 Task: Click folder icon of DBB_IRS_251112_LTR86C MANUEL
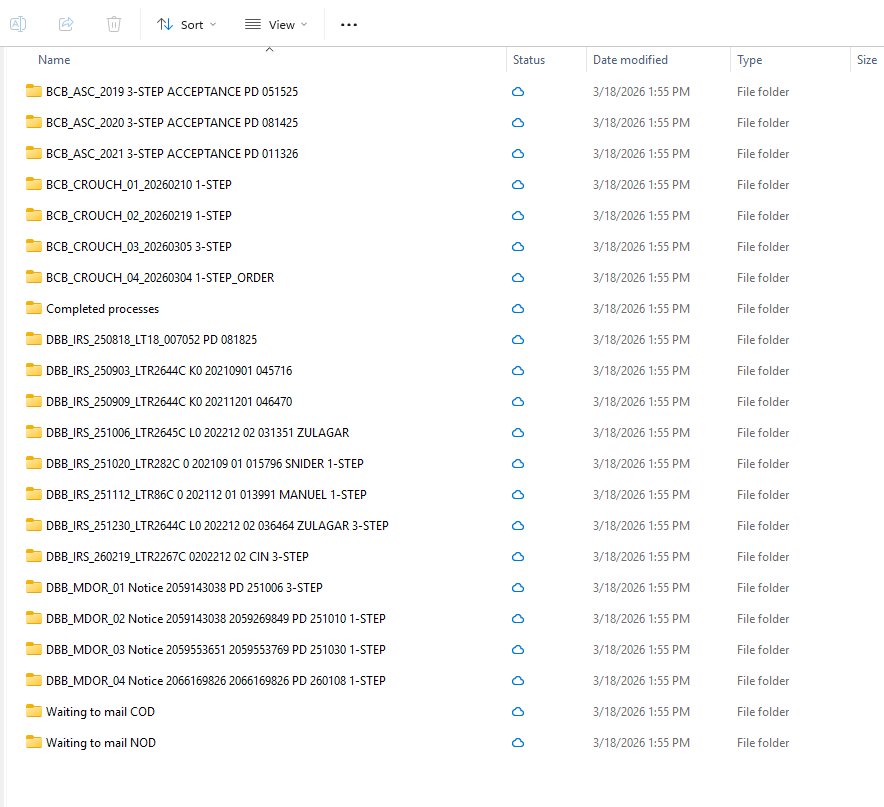[34, 494]
